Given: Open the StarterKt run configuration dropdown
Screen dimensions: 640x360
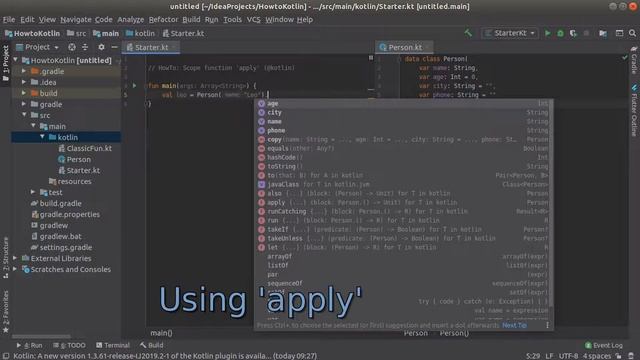Looking at the screenshot, I should pos(509,33).
